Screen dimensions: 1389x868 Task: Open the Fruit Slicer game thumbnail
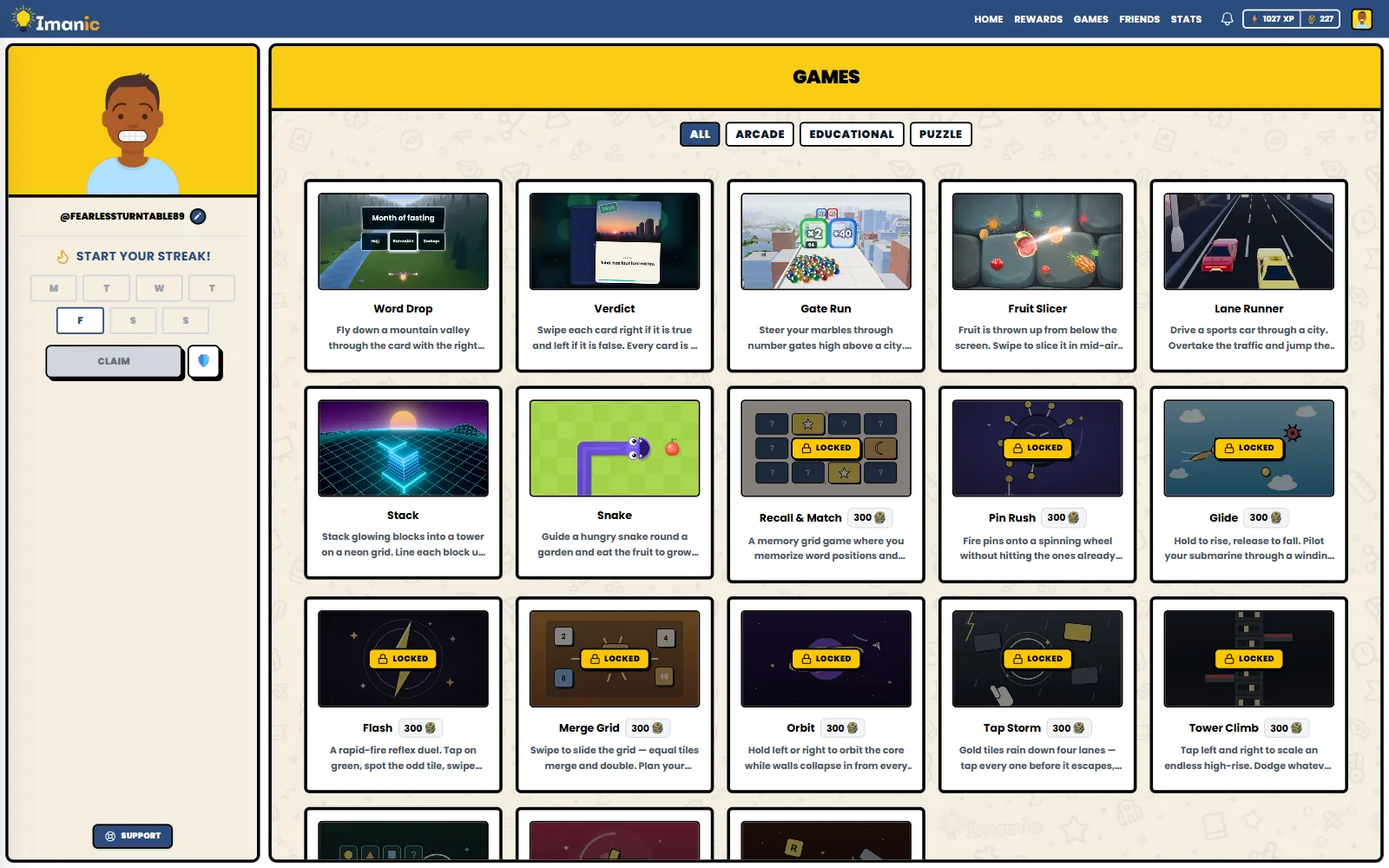pyautogui.click(x=1037, y=241)
